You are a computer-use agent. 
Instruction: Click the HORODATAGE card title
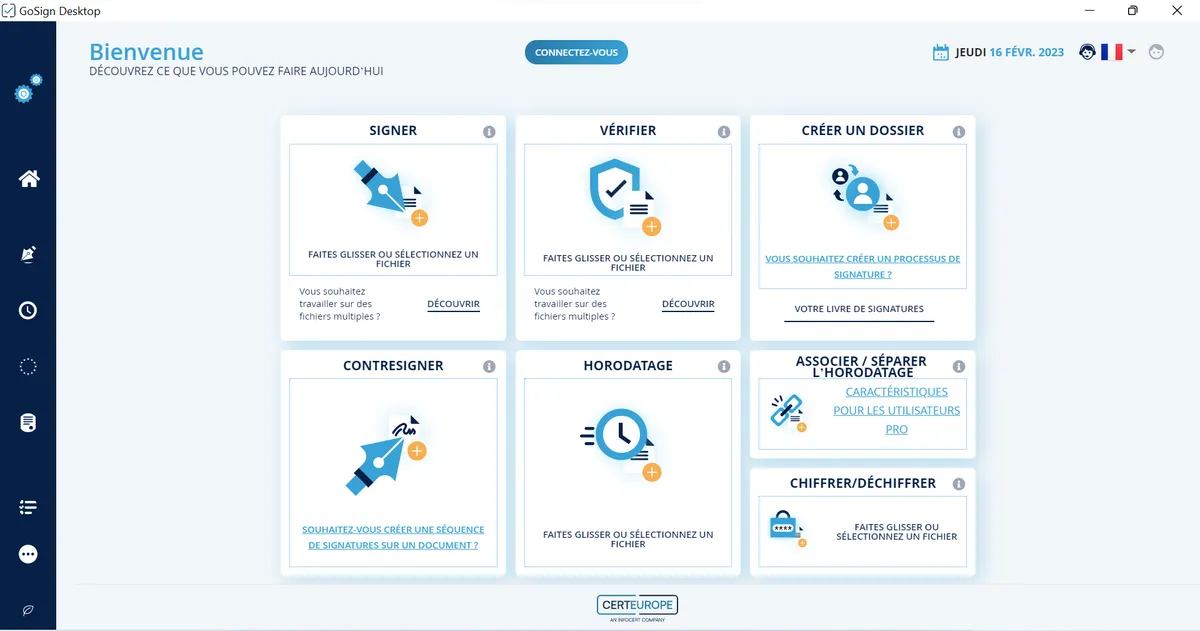628,365
